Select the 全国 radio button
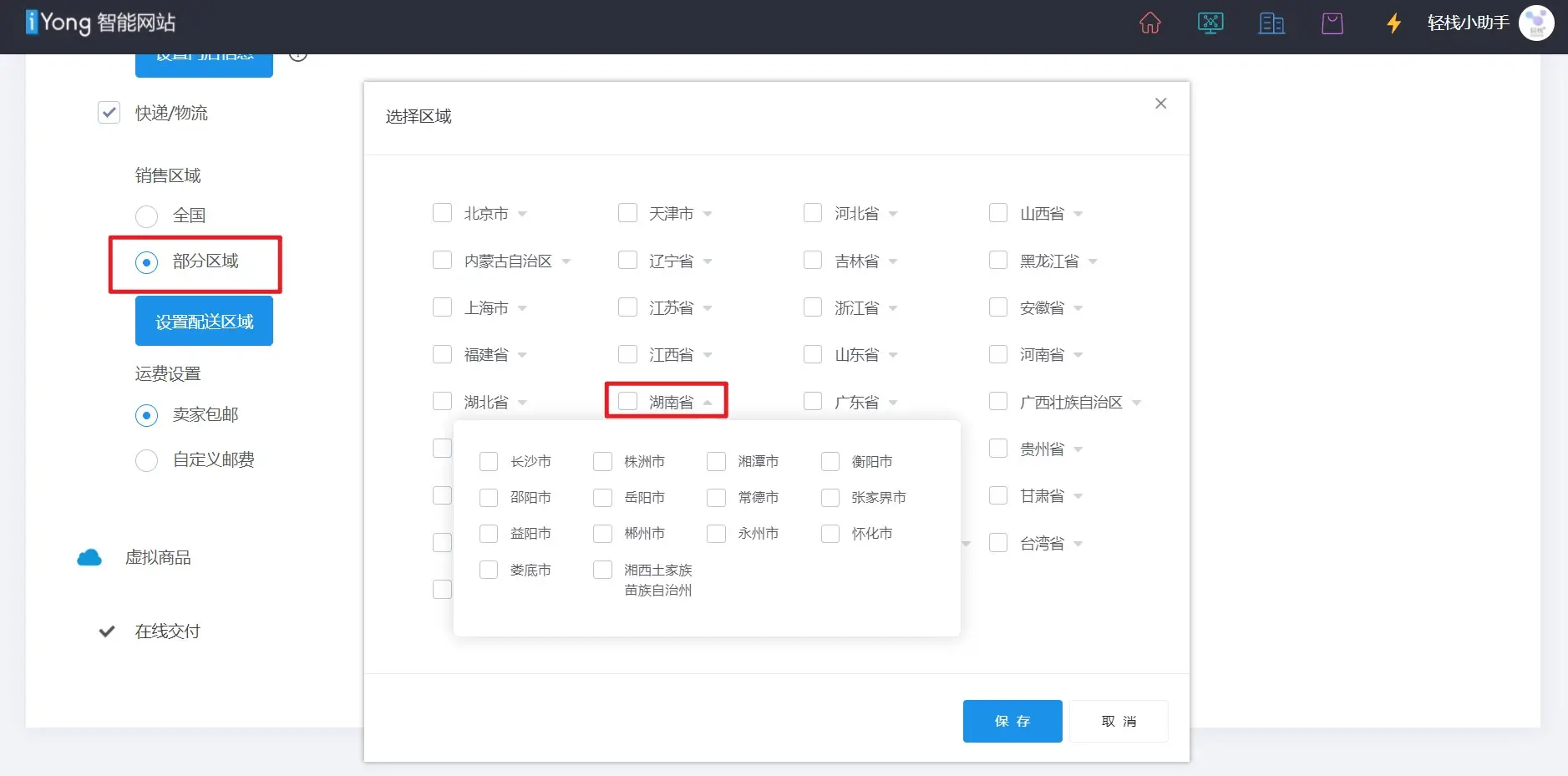1568x776 pixels. (x=147, y=216)
